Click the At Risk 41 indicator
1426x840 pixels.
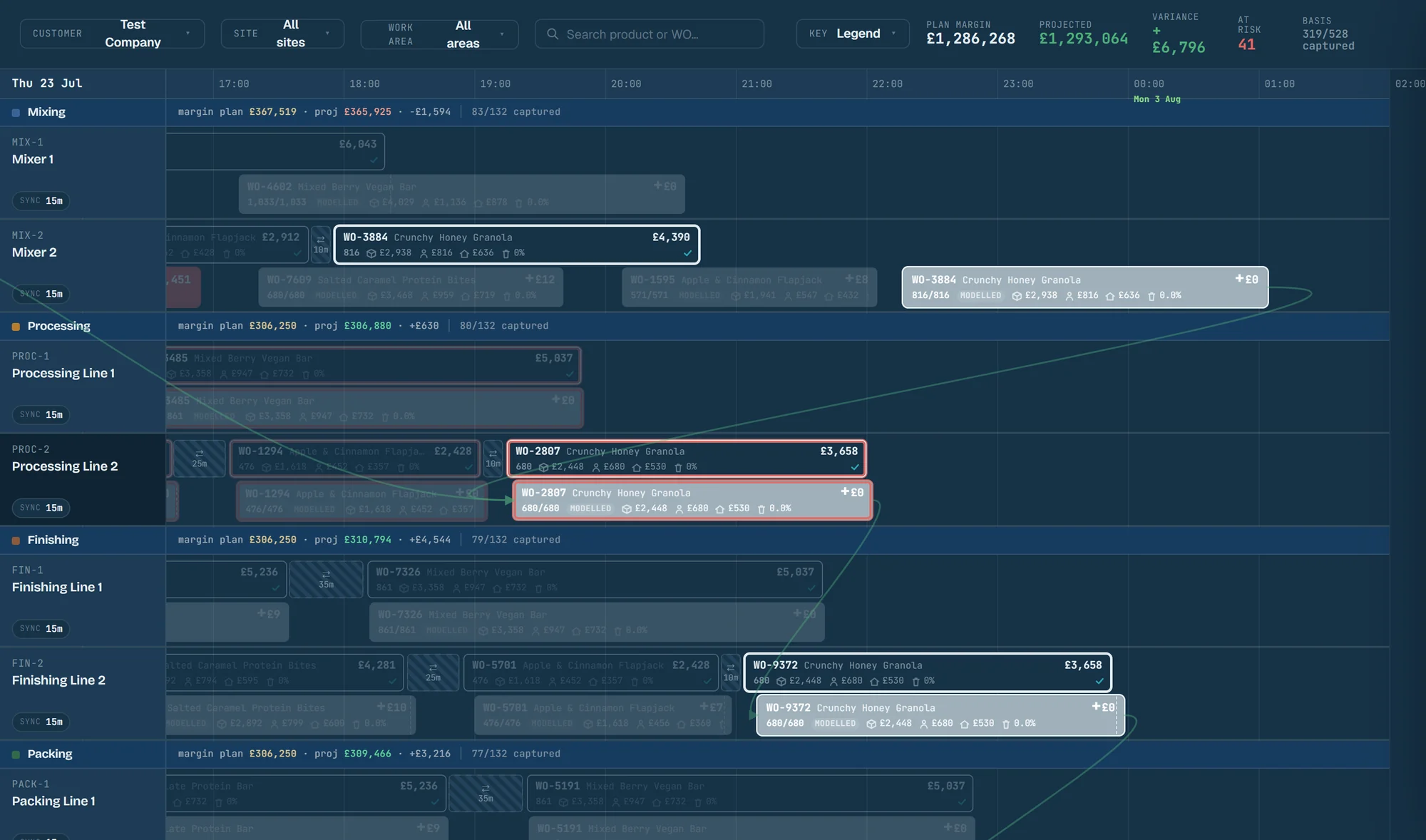(x=1249, y=34)
